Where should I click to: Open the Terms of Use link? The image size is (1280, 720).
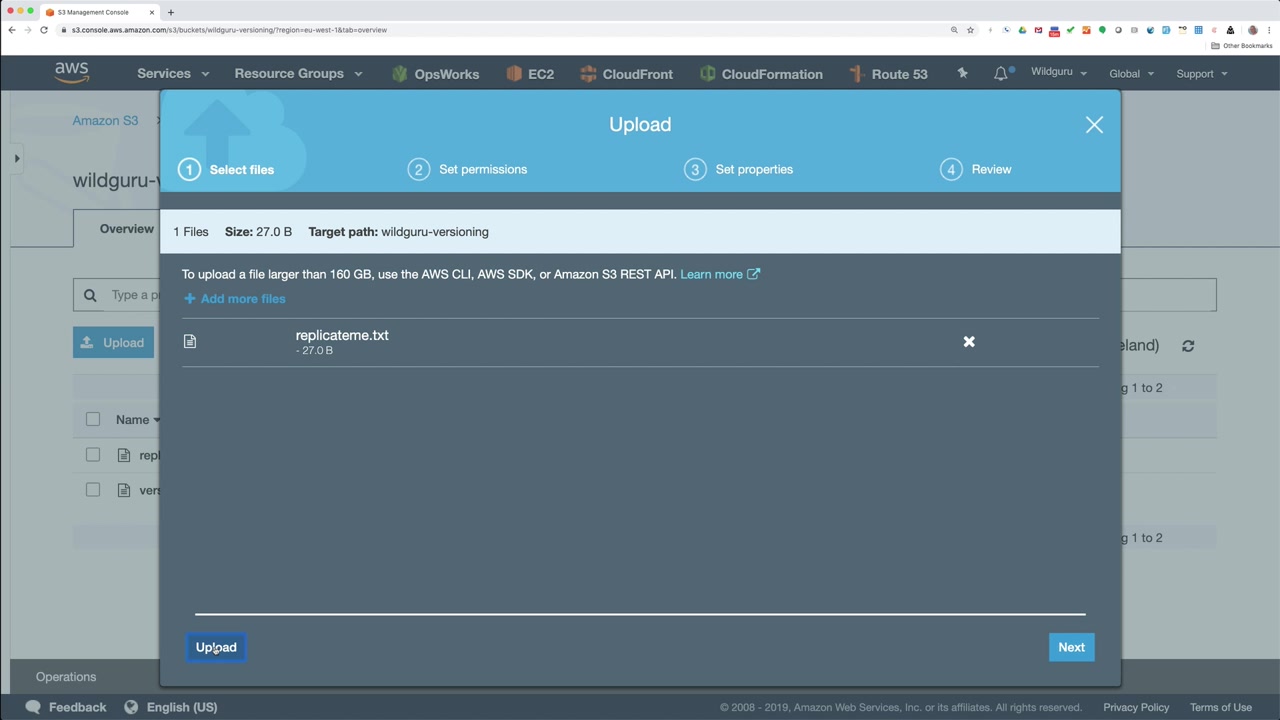[x=1221, y=707]
